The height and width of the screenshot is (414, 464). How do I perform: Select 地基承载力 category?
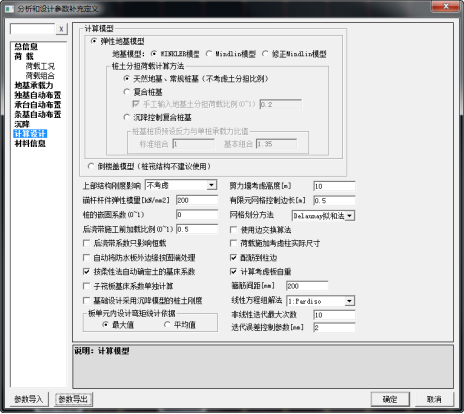(x=34, y=85)
